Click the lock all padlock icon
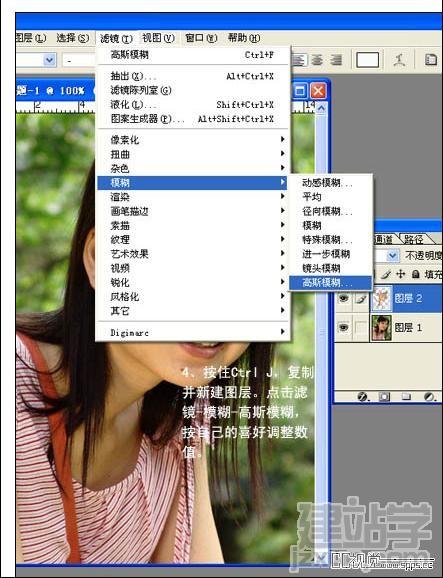Screen dimensions: 443x578 (x=415, y=274)
